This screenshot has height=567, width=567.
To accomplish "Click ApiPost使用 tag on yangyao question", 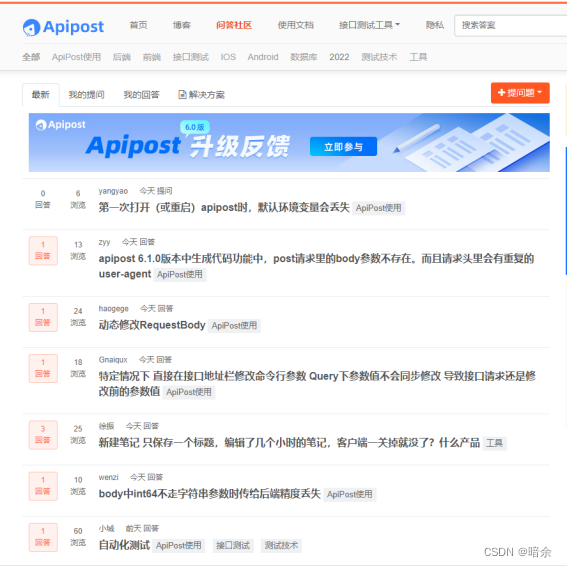I will pos(379,208).
